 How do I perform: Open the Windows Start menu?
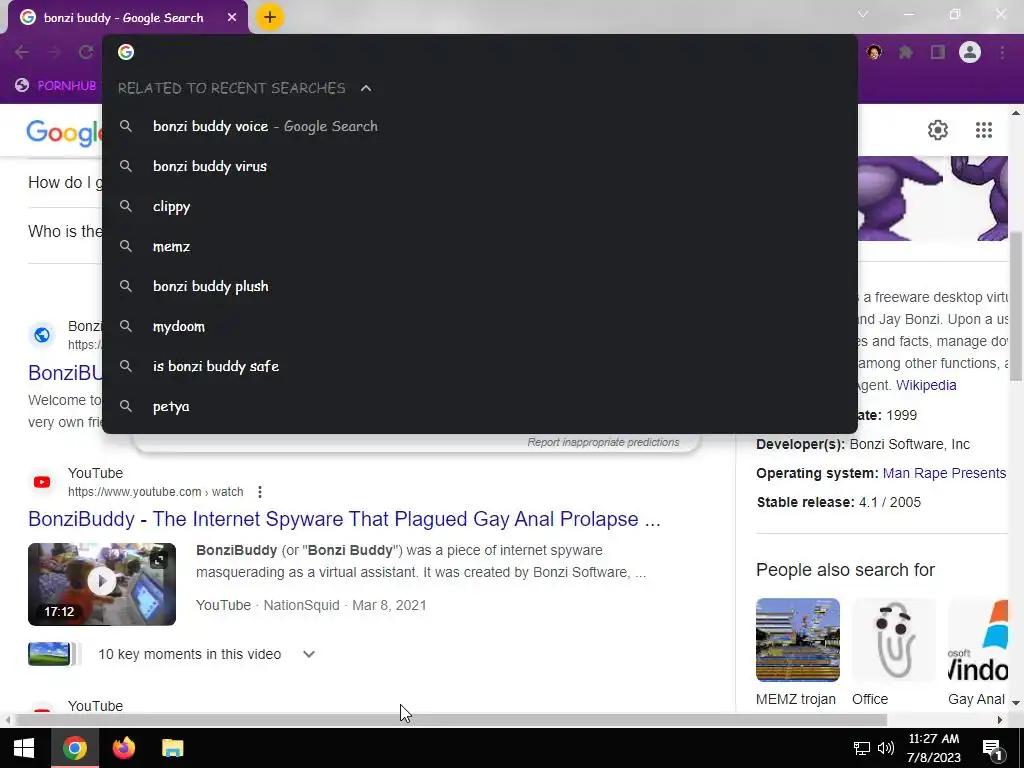[x=24, y=748]
